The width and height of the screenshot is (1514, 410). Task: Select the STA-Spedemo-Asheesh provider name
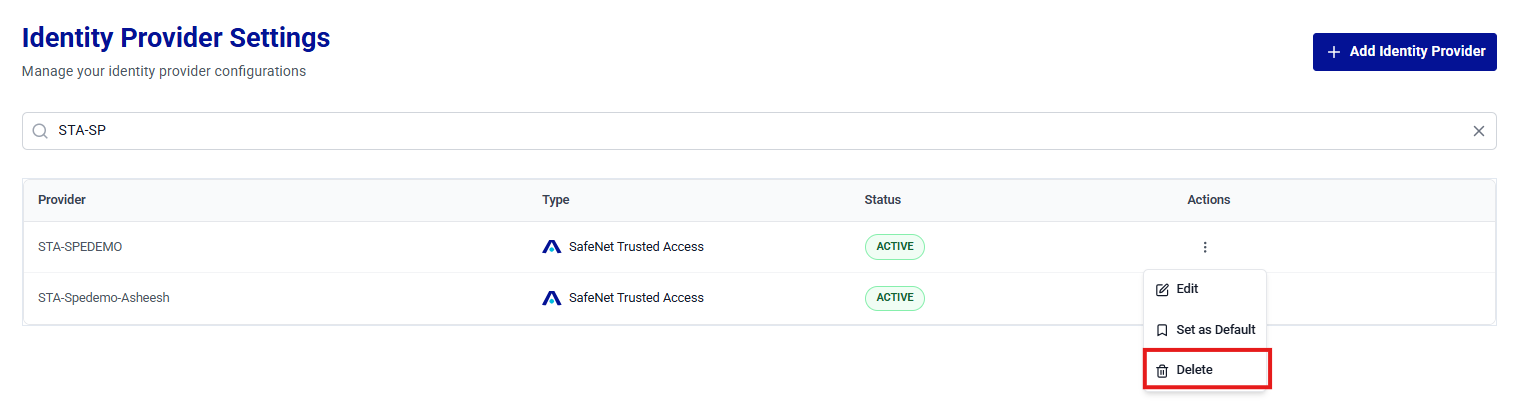104,298
